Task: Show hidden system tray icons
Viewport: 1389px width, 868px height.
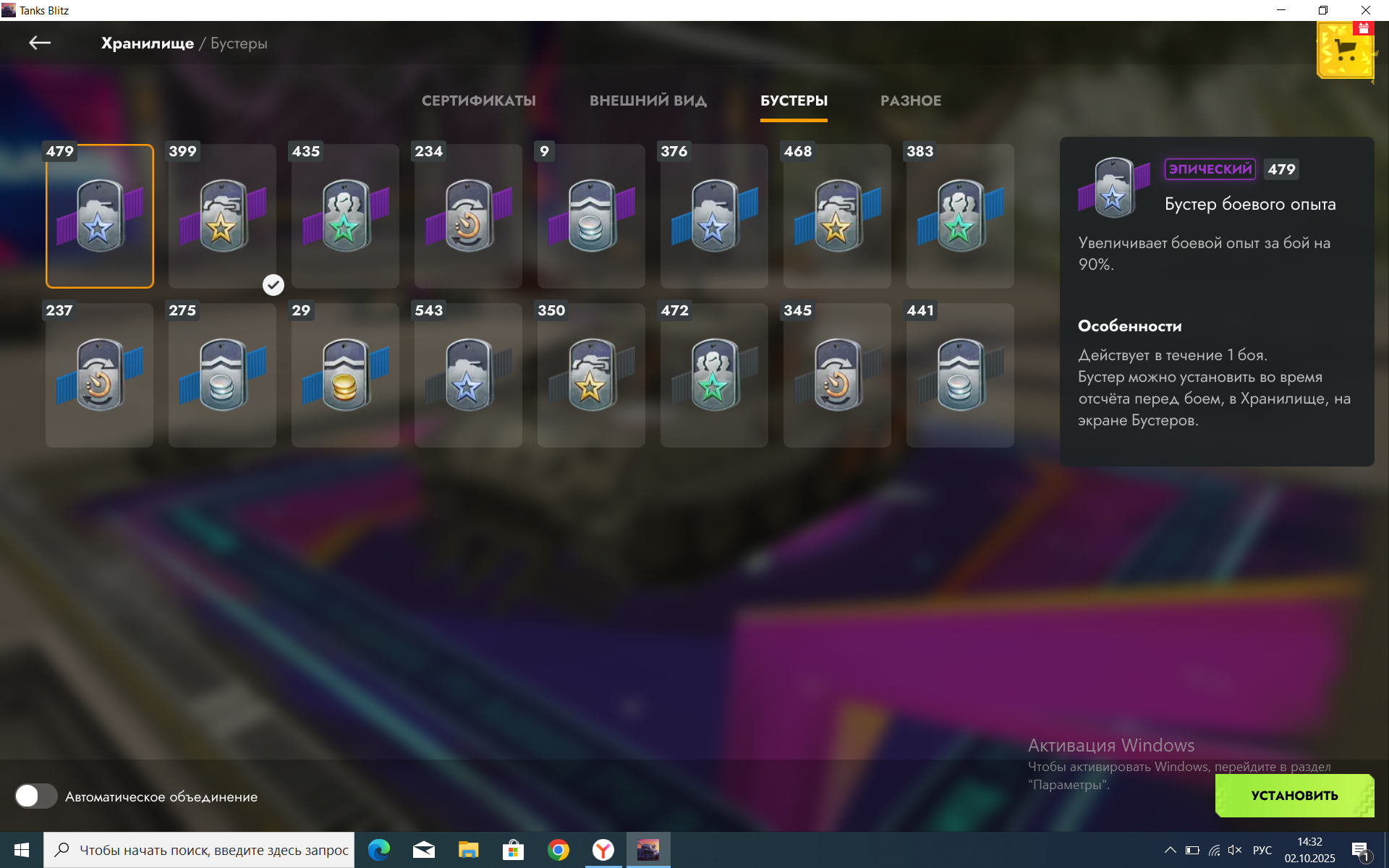Action: pos(1170,850)
